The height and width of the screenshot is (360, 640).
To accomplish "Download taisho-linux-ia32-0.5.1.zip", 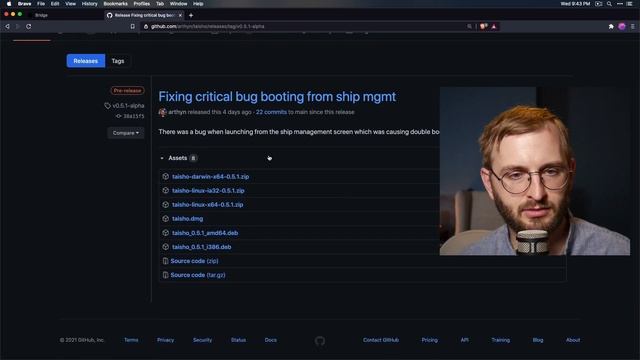I will click(208, 191).
